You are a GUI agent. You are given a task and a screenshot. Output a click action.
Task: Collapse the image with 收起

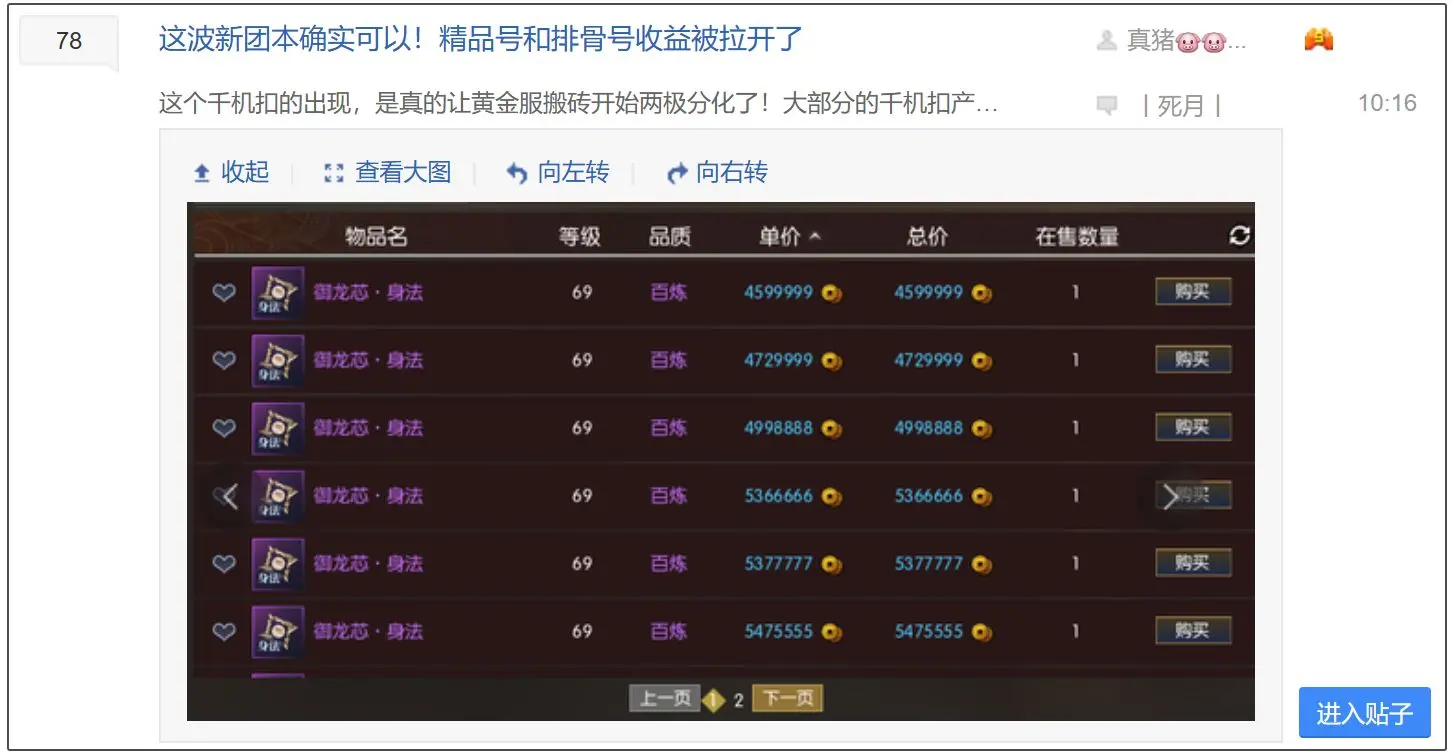pos(231,172)
